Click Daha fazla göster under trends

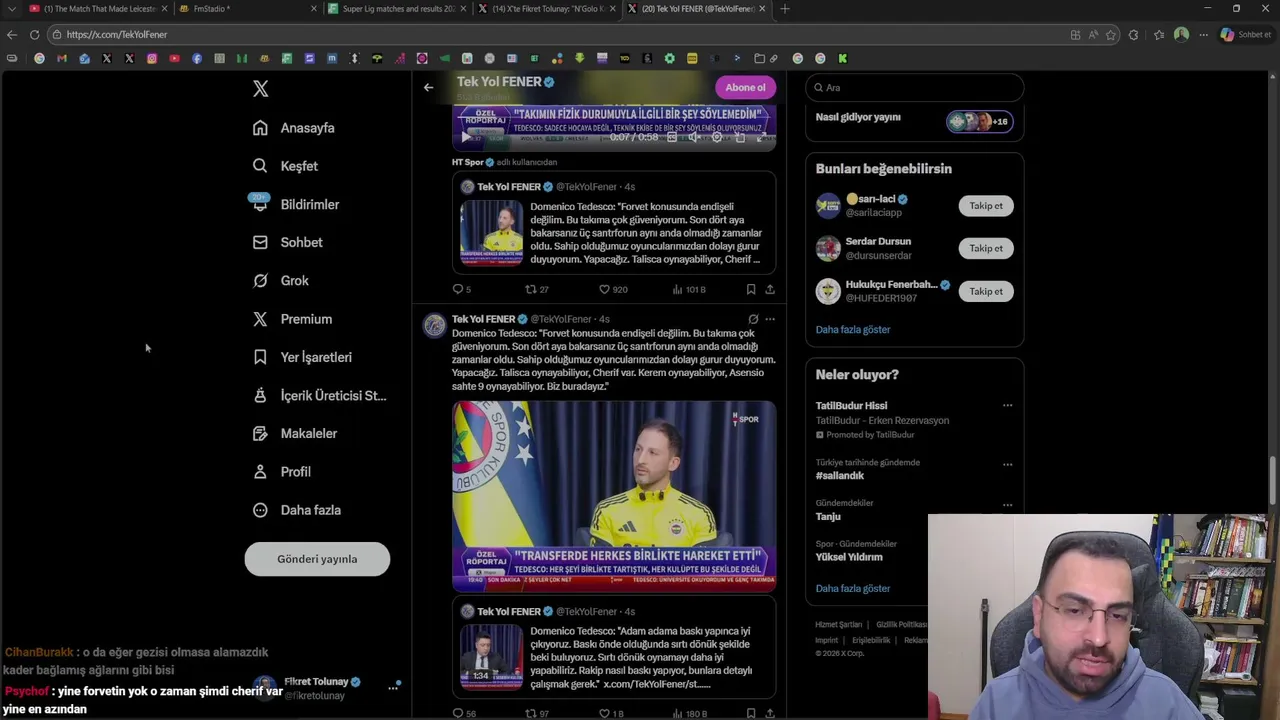click(852, 588)
